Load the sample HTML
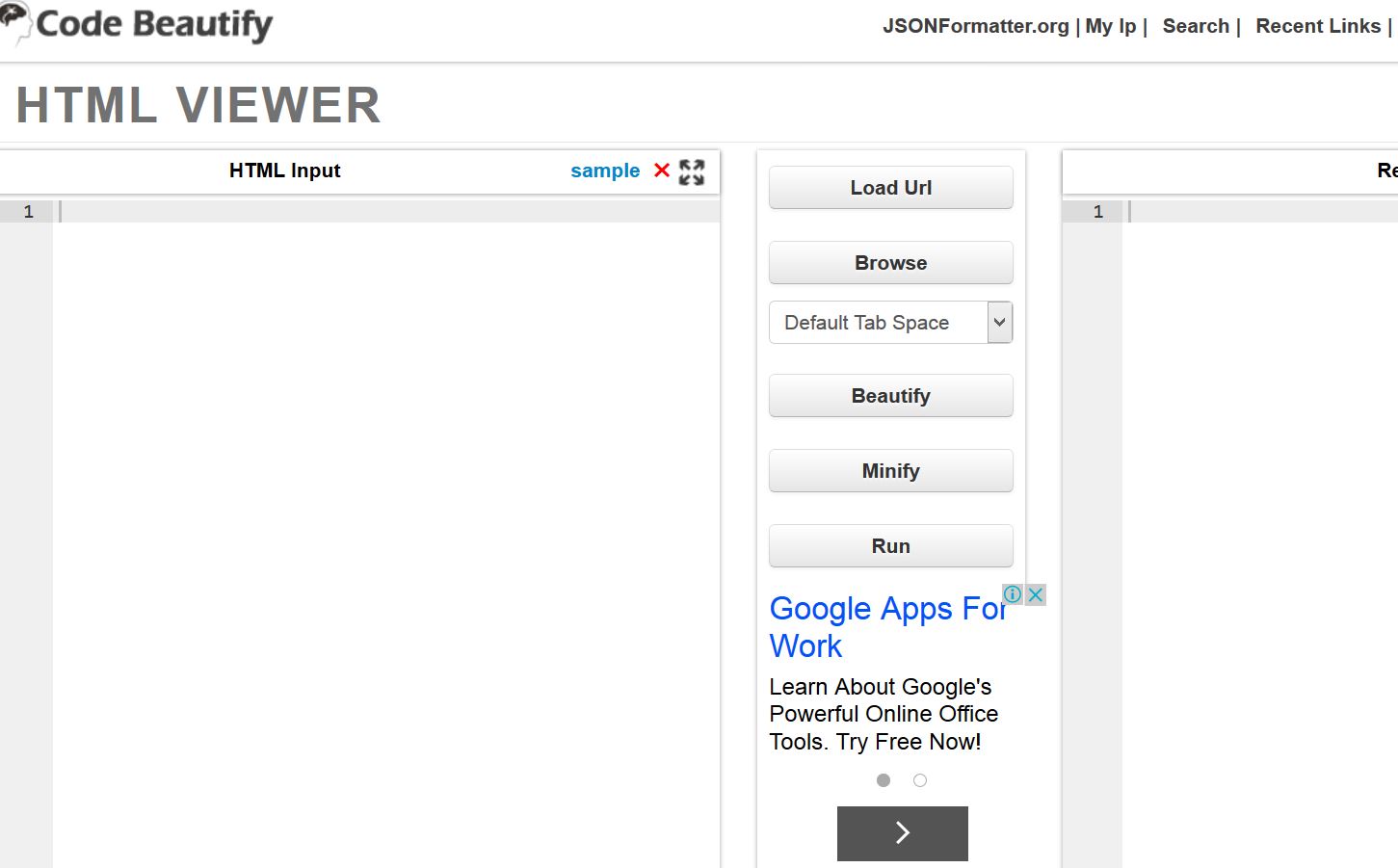 (605, 171)
